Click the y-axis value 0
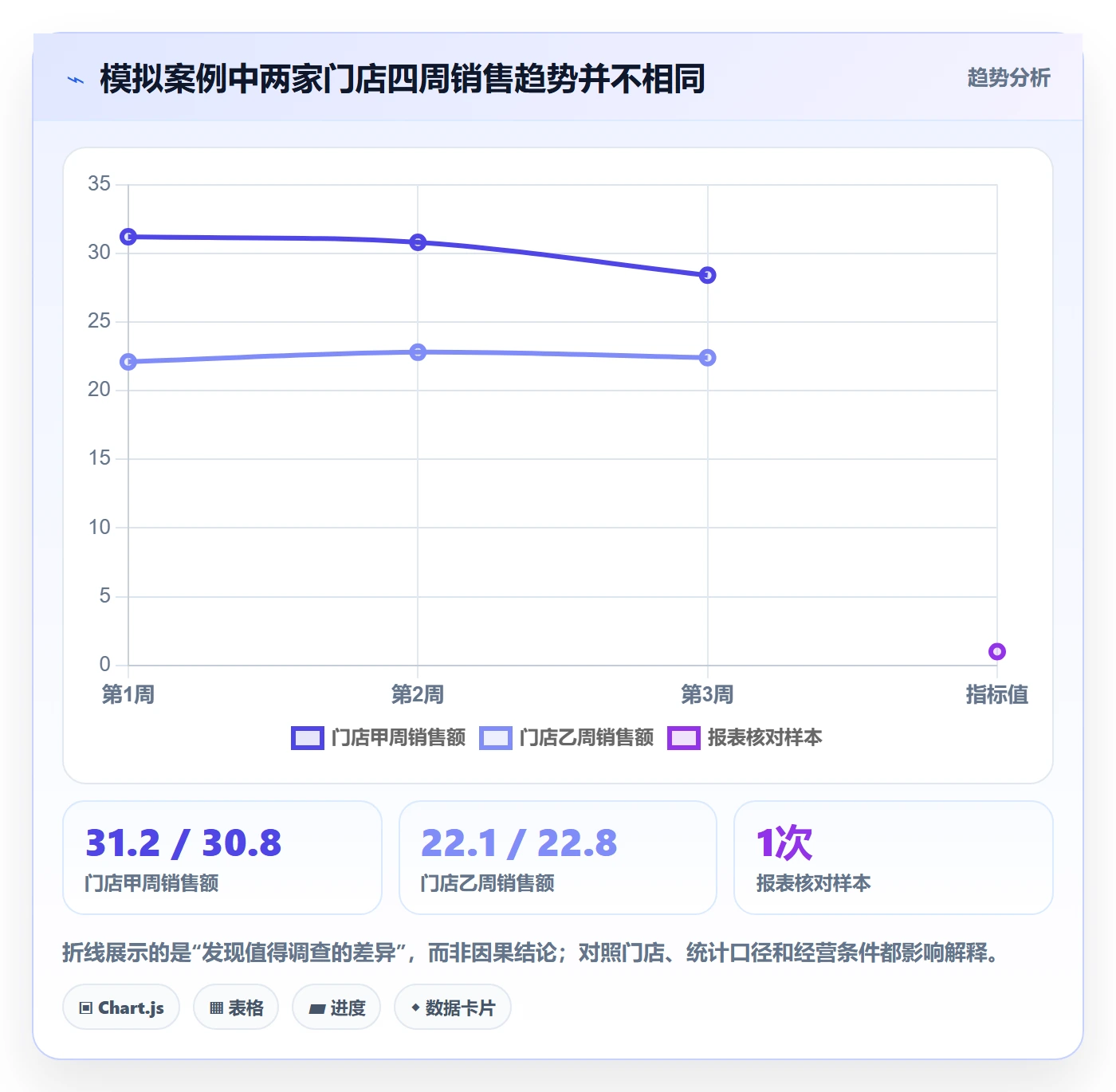The height and width of the screenshot is (1092, 1116). (x=104, y=665)
